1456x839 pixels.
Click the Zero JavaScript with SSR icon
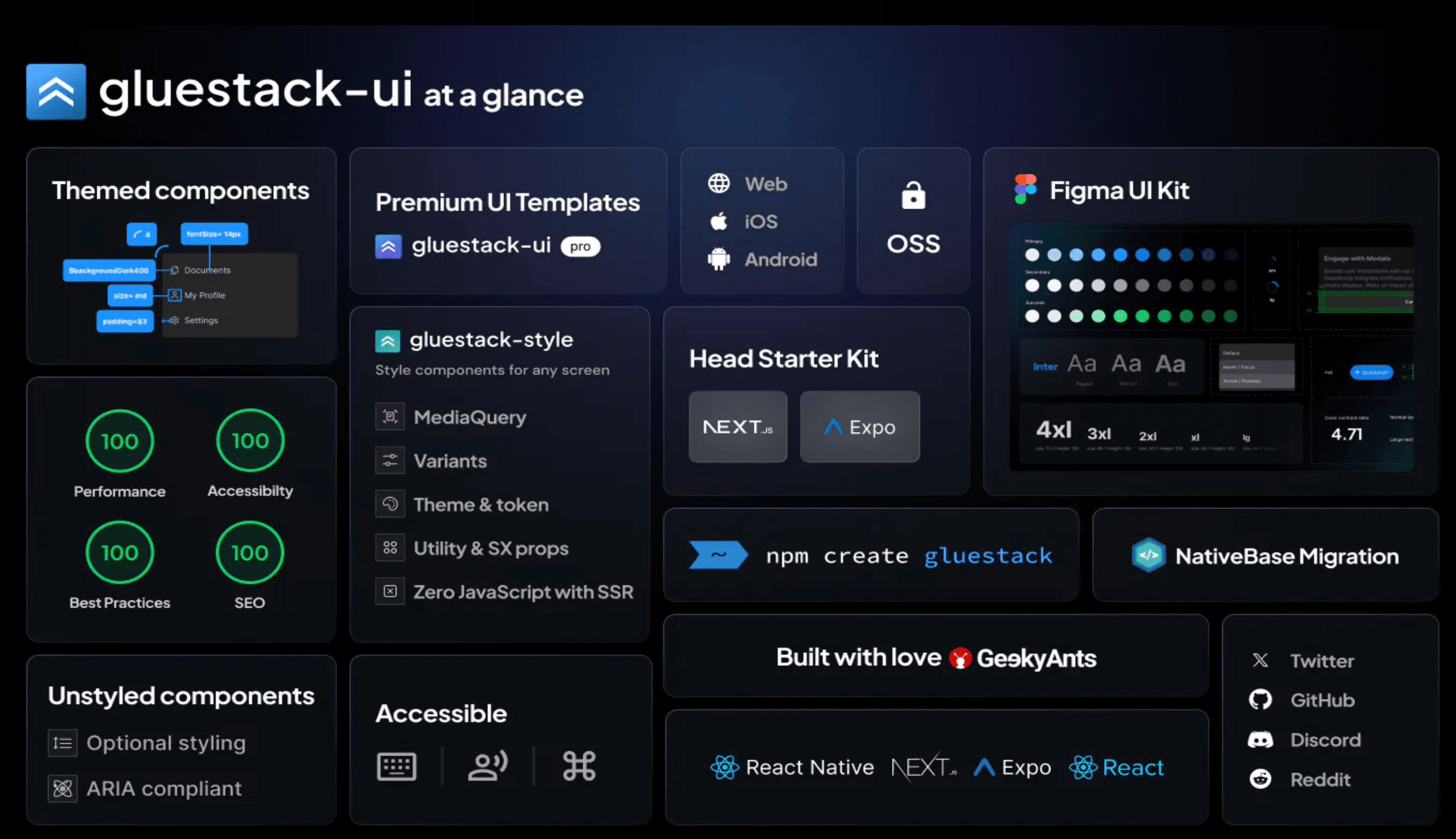390,591
